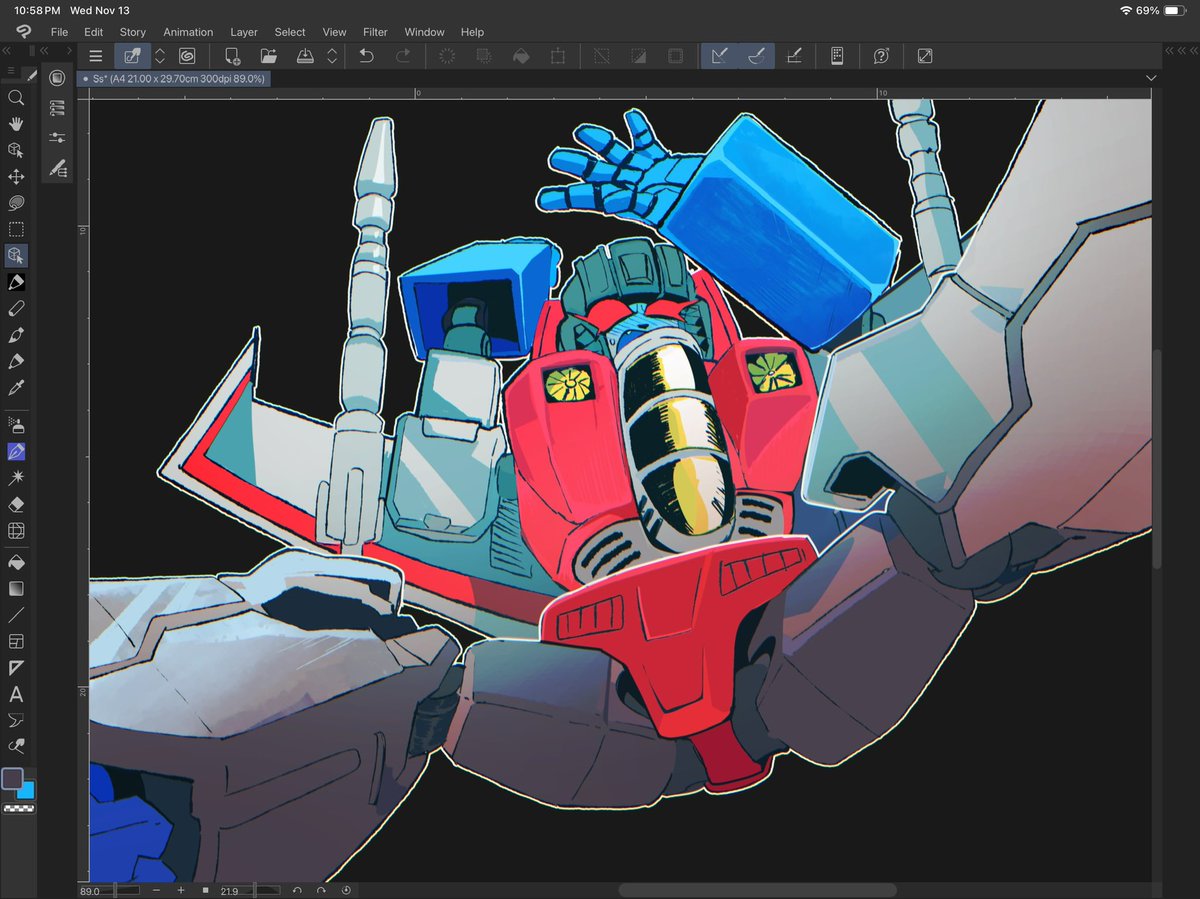Select the Eyedropper tool
1200x899 pixels.
[x=16, y=388]
